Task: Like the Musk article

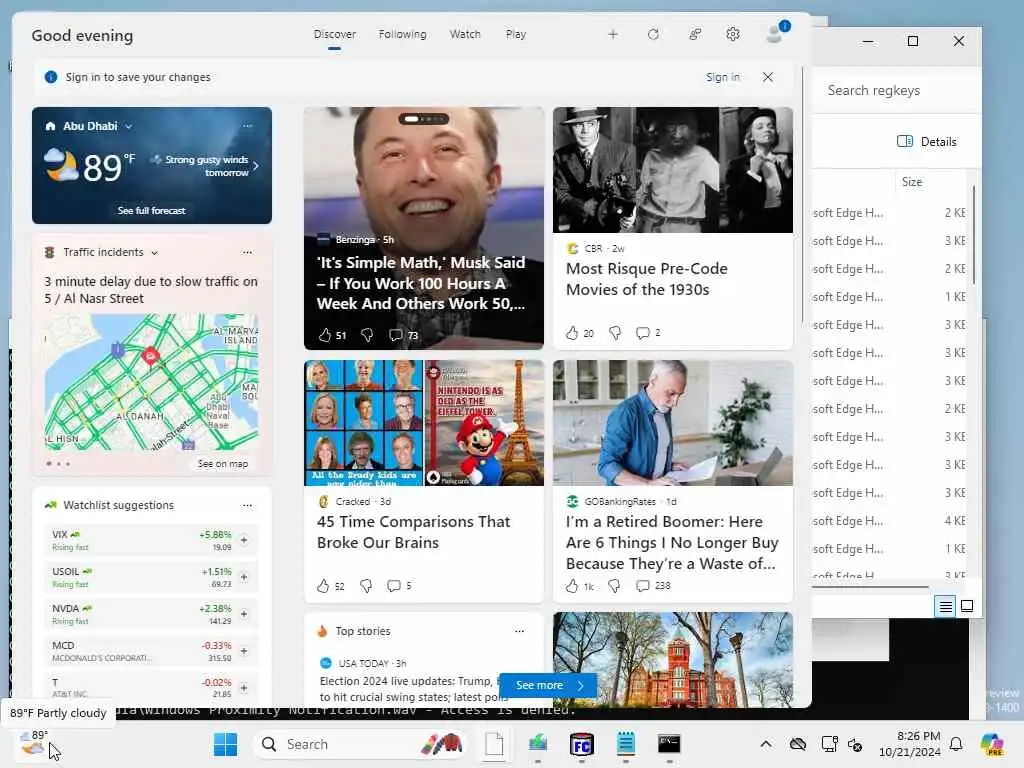Action: tap(325, 335)
